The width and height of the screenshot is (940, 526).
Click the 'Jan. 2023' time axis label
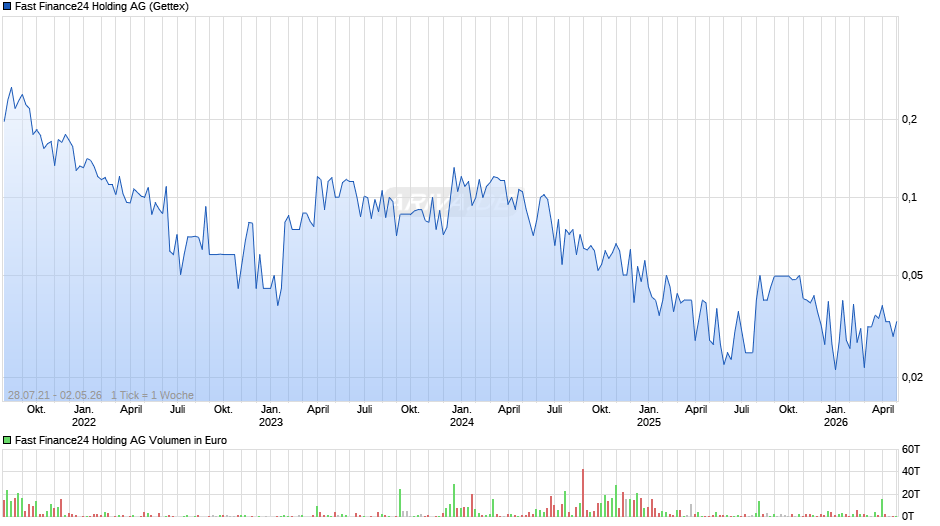coord(271,416)
